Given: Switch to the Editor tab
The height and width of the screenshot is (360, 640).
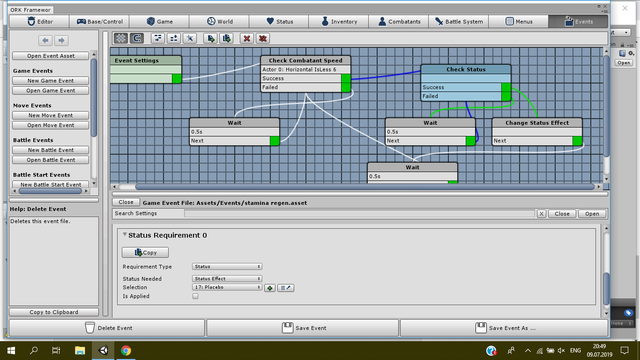Looking at the screenshot, I should [x=40, y=21].
